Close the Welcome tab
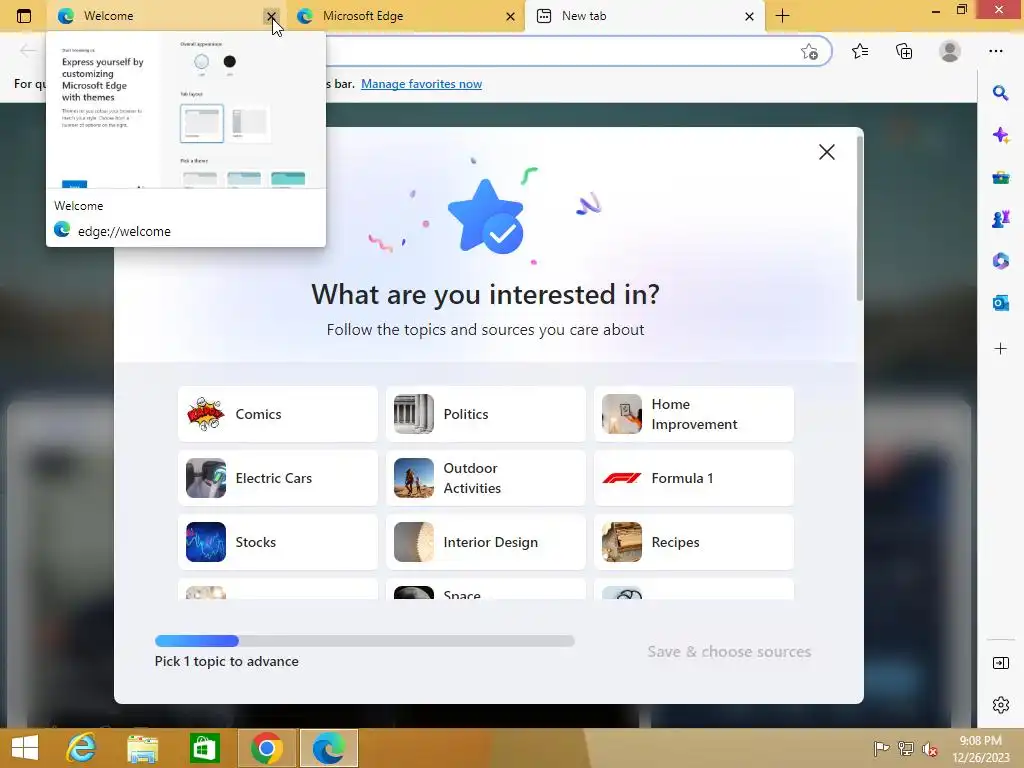The width and height of the screenshot is (1024, 768). [271, 16]
